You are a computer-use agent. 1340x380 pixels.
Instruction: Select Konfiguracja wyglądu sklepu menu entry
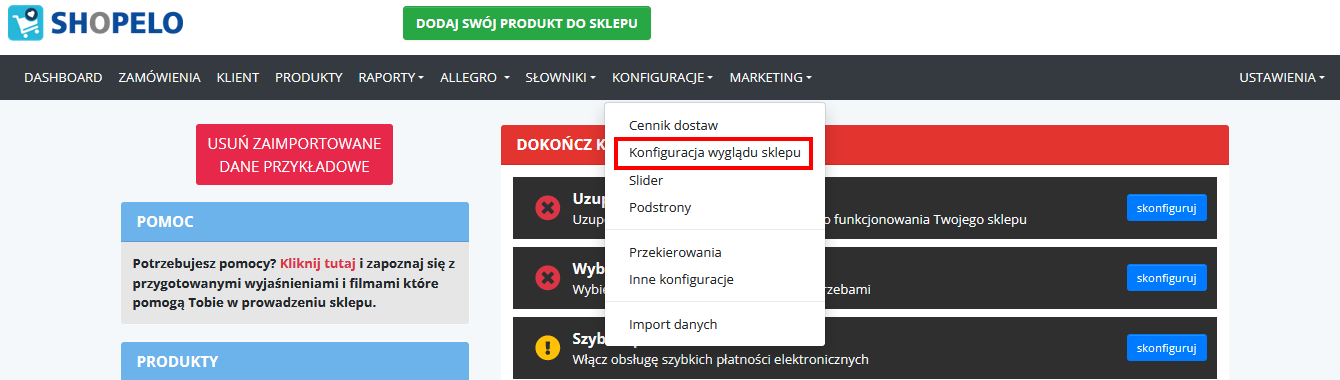pyautogui.click(x=715, y=153)
